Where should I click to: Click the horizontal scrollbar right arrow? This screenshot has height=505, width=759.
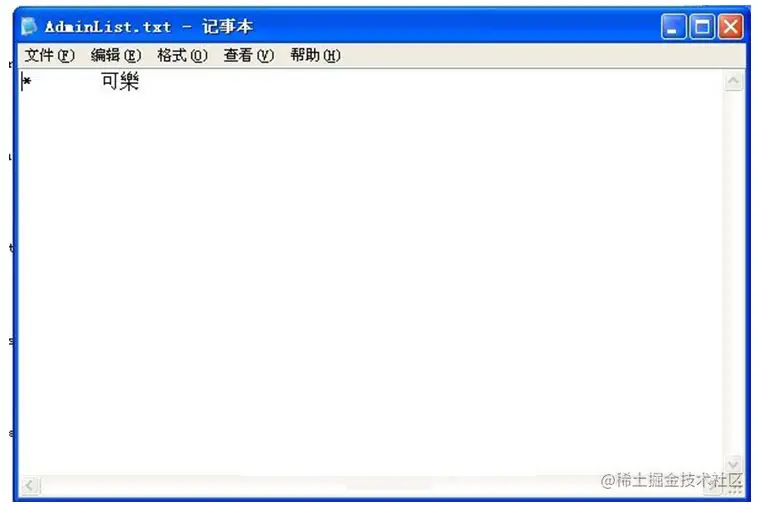click(713, 486)
